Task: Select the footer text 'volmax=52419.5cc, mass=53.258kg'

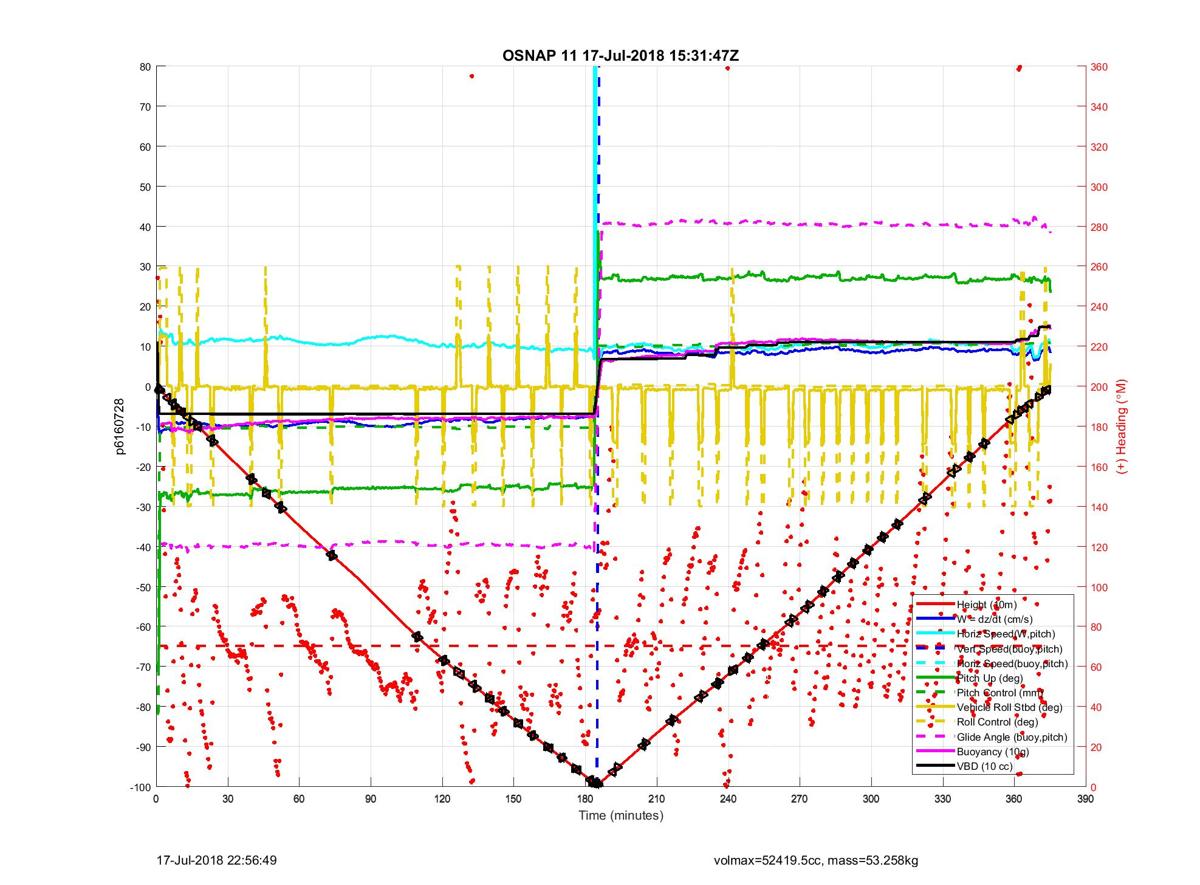Action: click(816, 860)
